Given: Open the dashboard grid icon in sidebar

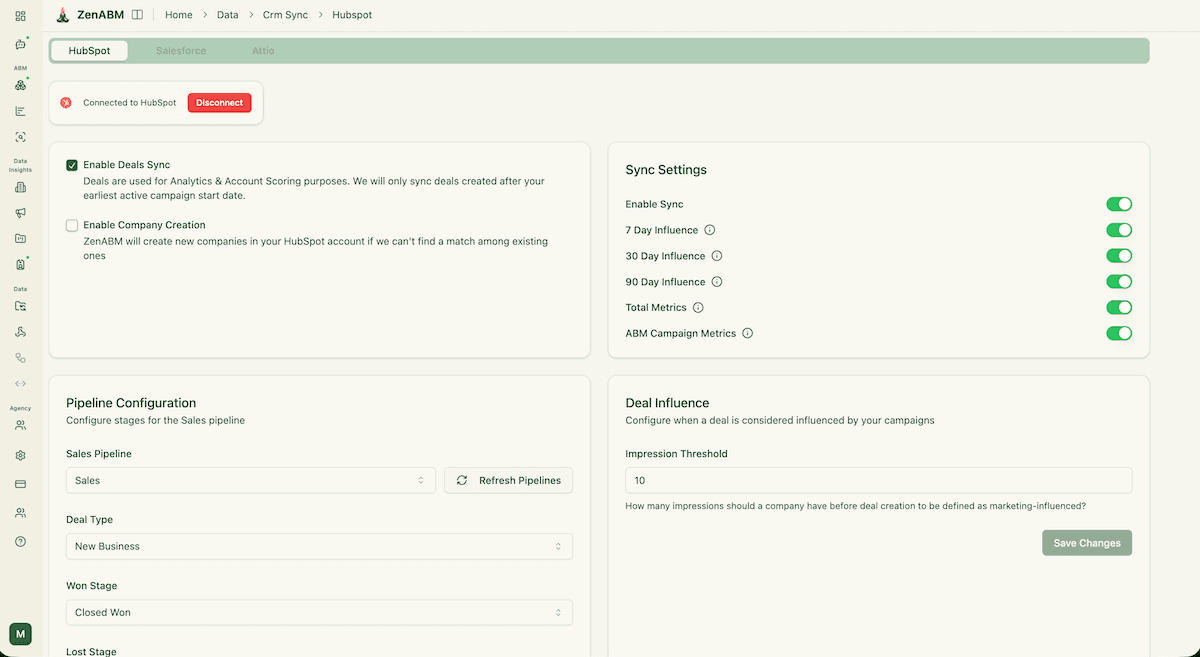Looking at the screenshot, I should (x=21, y=16).
